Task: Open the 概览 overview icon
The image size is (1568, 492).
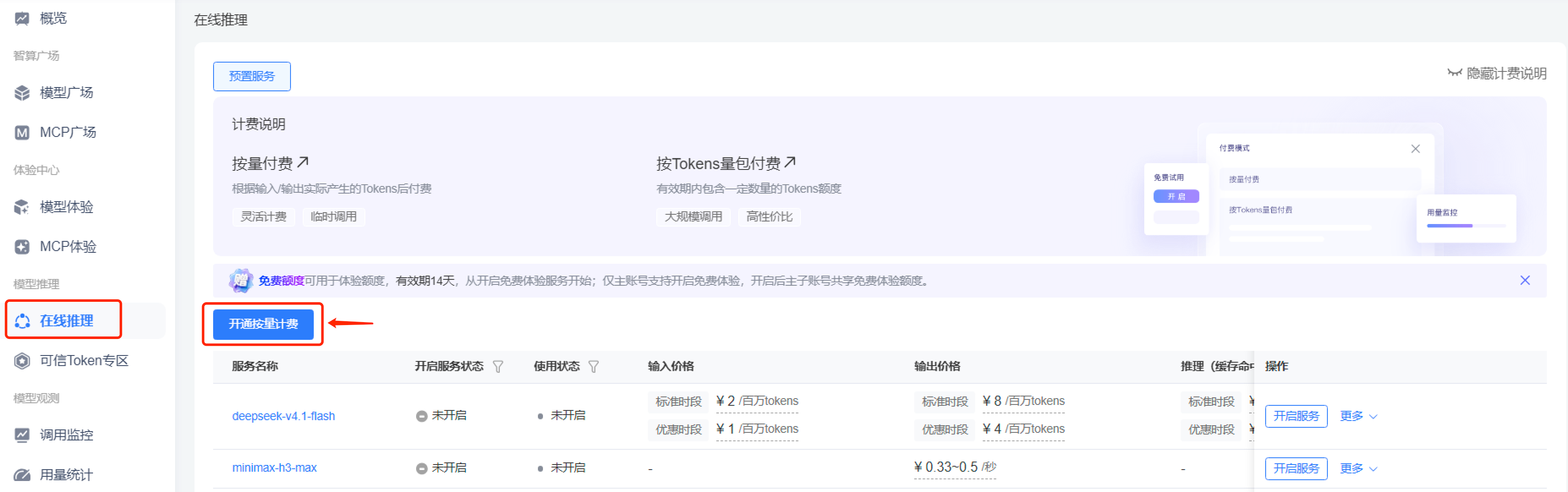Action: pyautogui.click(x=22, y=18)
